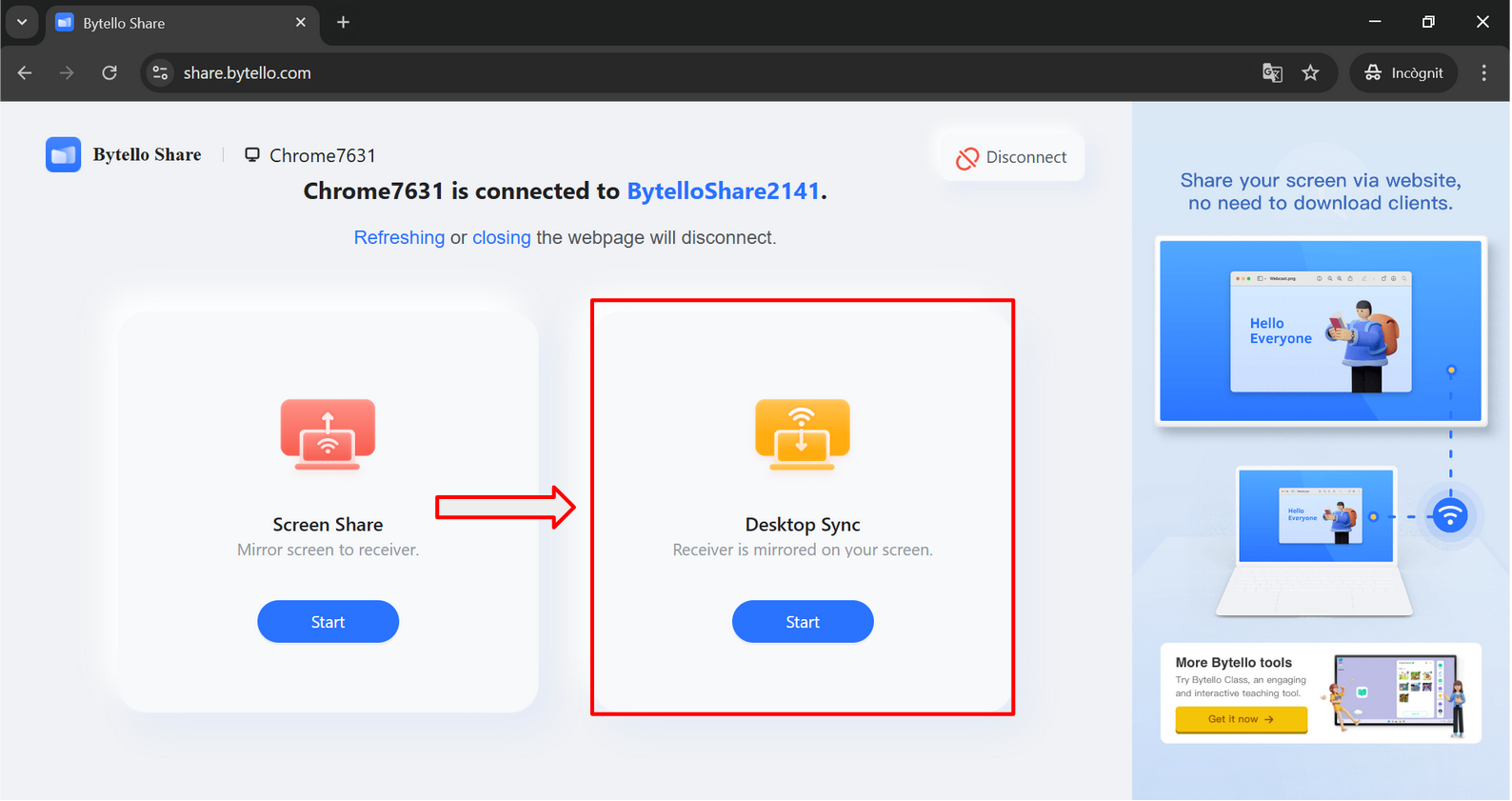
Task: Start Screen Share mirroring
Action: click(x=328, y=622)
